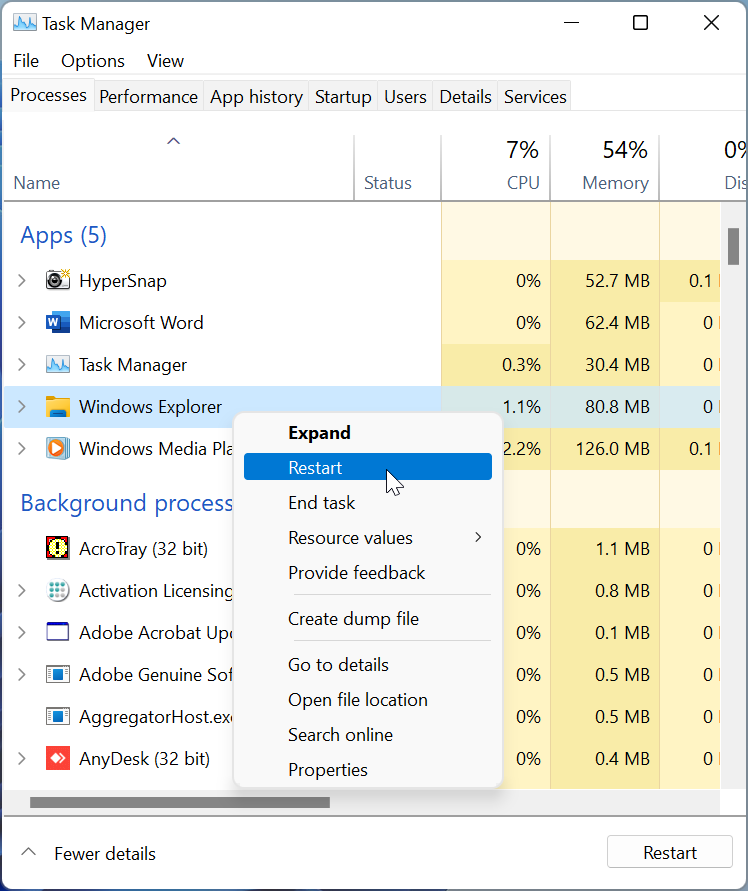Open the View menu
The width and height of the screenshot is (748, 891).
click(x=165, y=61)
